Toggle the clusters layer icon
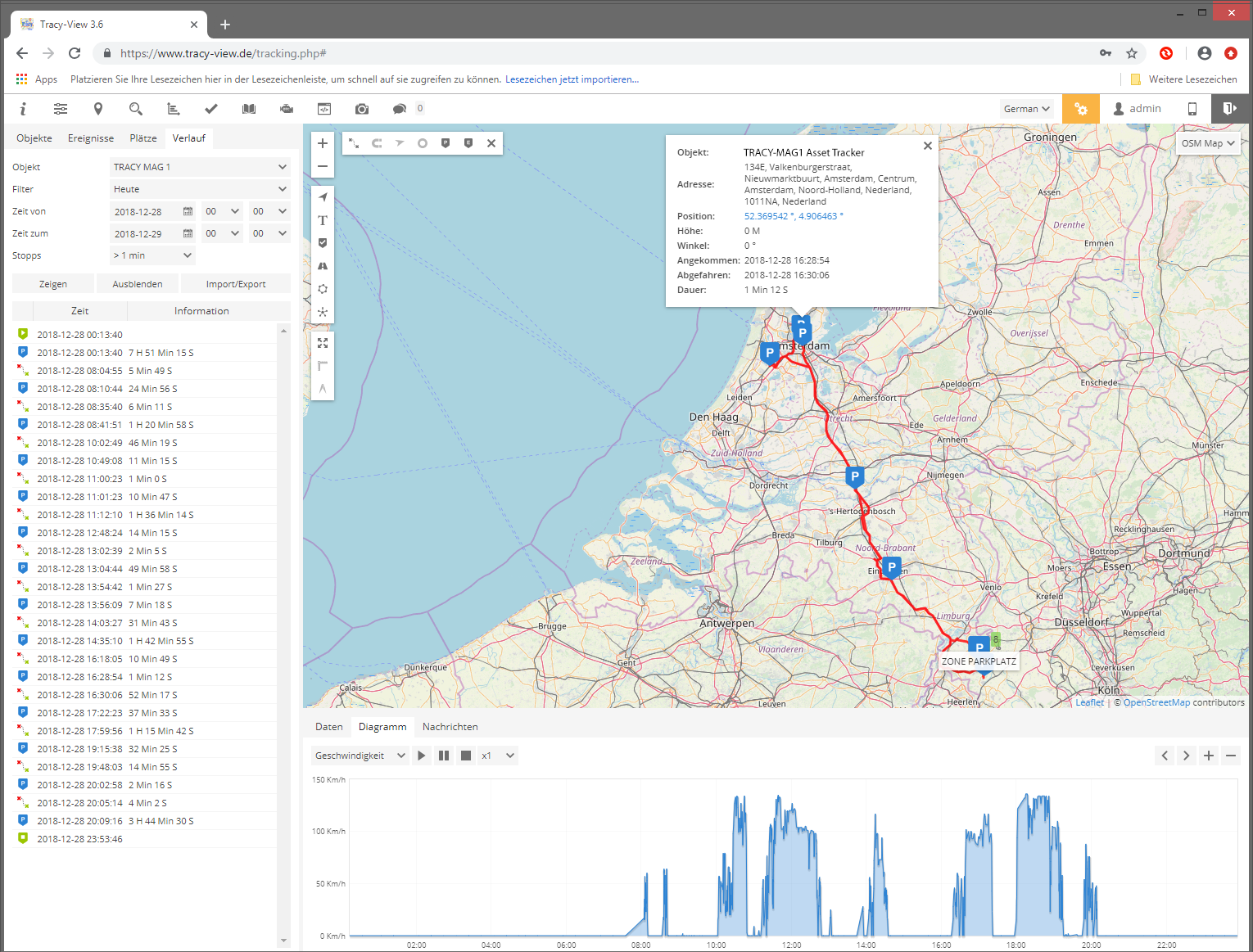 pyautogui.click(x=323, y=312)
